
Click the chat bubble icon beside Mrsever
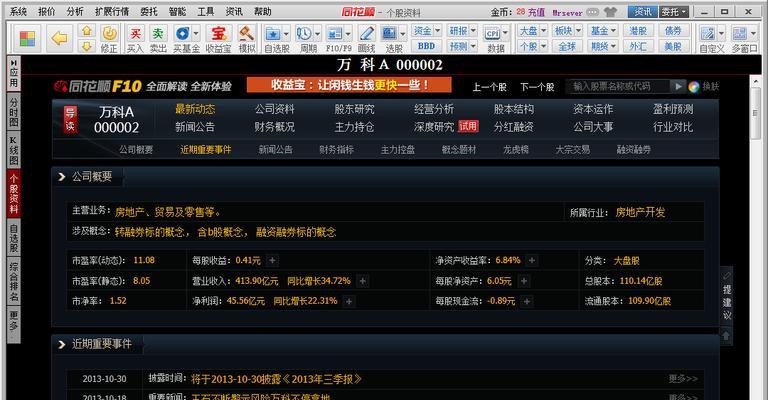pos(593,12)
